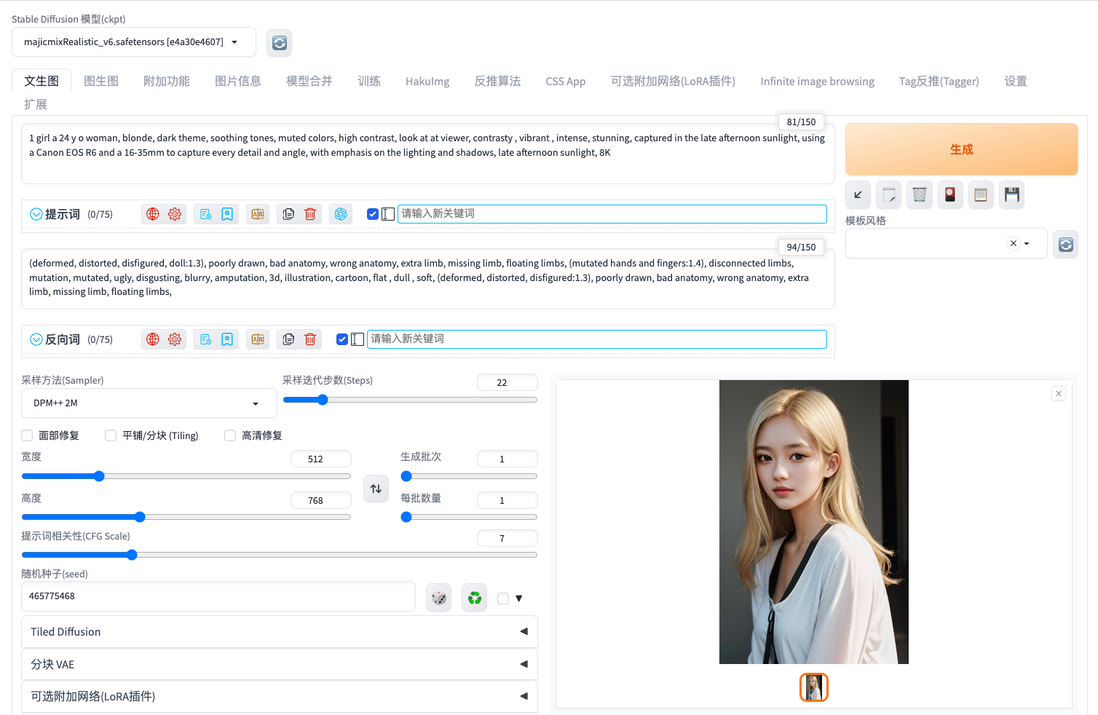Click the green recycle icon for random seed

[x=474, y=597]
